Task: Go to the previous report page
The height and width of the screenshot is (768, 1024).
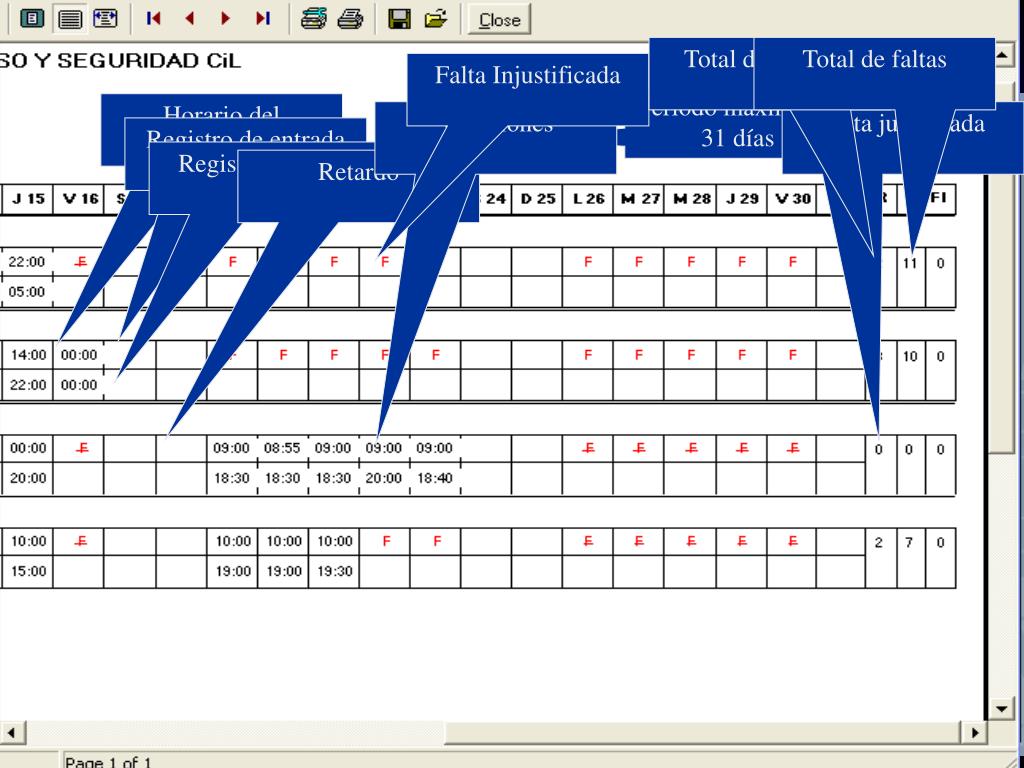Action: 190,18
